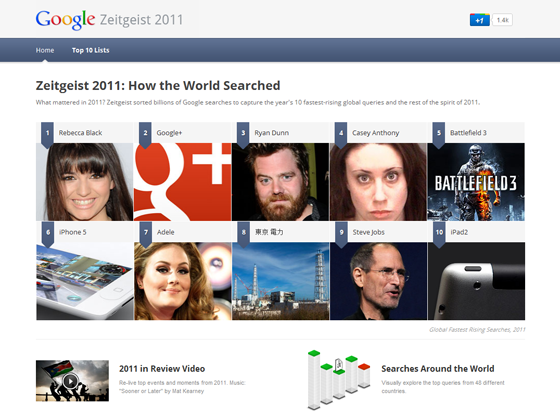Image resolution: width=560 pixels, height=418 pixels.
Task: Select the Casey Anthony label
Action: click(x=376, y=133)
